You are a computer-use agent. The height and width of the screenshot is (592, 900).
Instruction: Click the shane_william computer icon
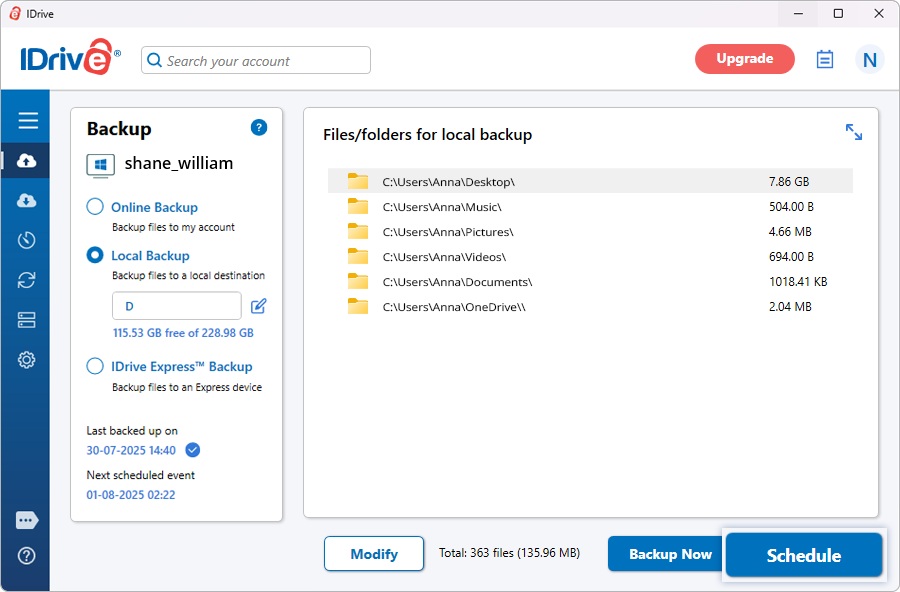pyautogui.click(x=100, y=166)
